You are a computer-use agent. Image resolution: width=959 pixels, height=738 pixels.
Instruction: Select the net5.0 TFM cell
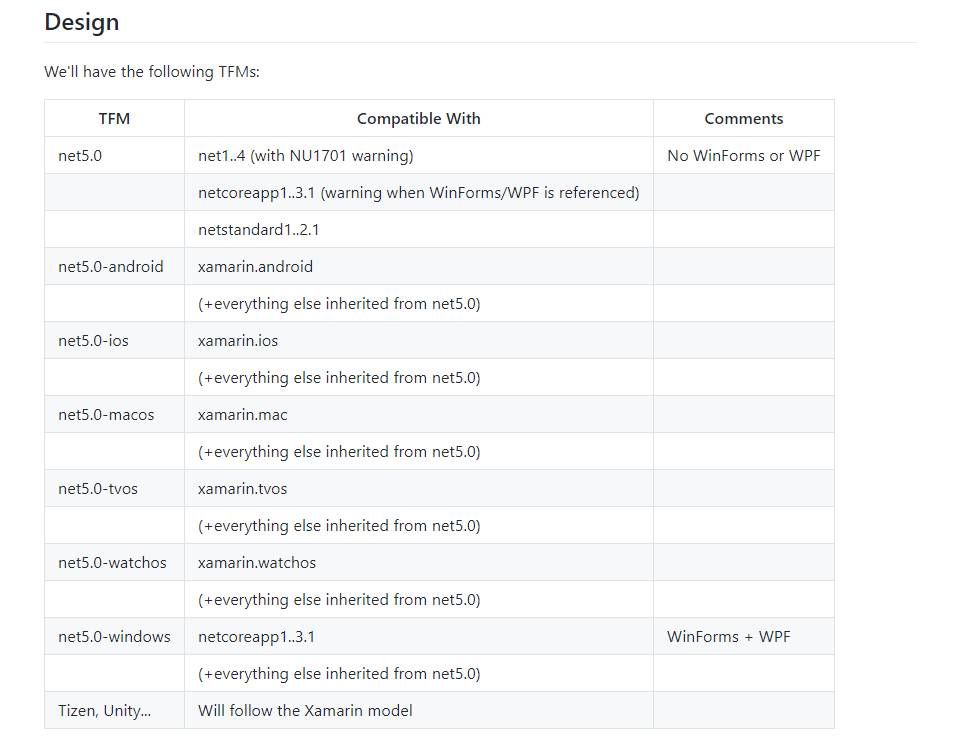[x=114, y=155]
